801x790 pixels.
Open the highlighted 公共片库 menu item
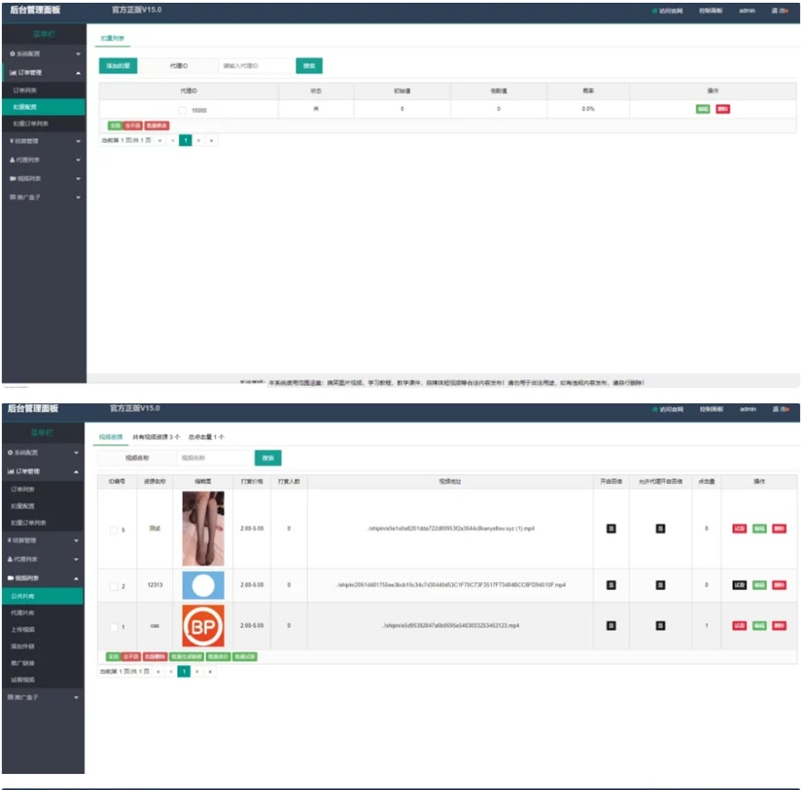point(26,596)
